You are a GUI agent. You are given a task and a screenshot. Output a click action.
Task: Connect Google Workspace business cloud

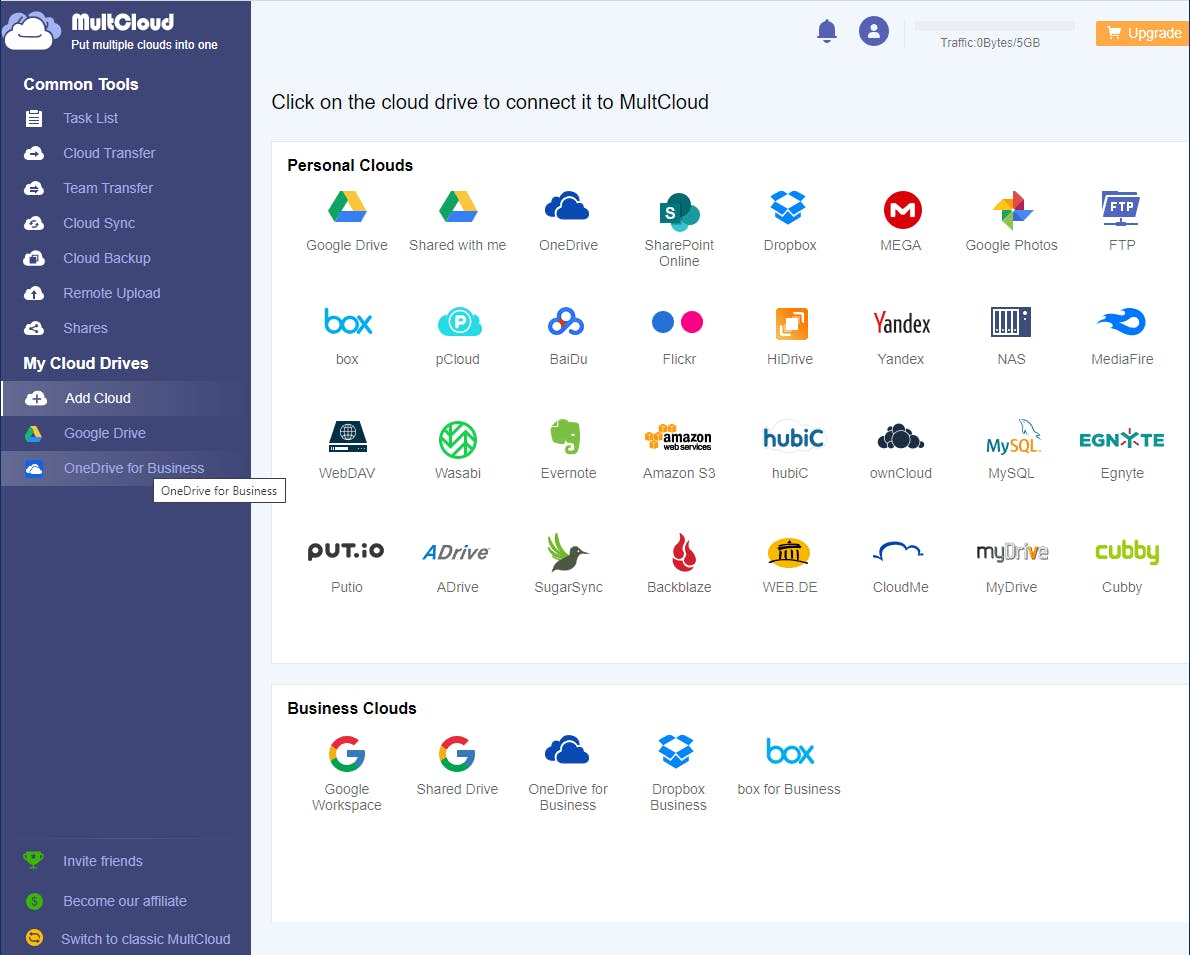tap(347, 773)
